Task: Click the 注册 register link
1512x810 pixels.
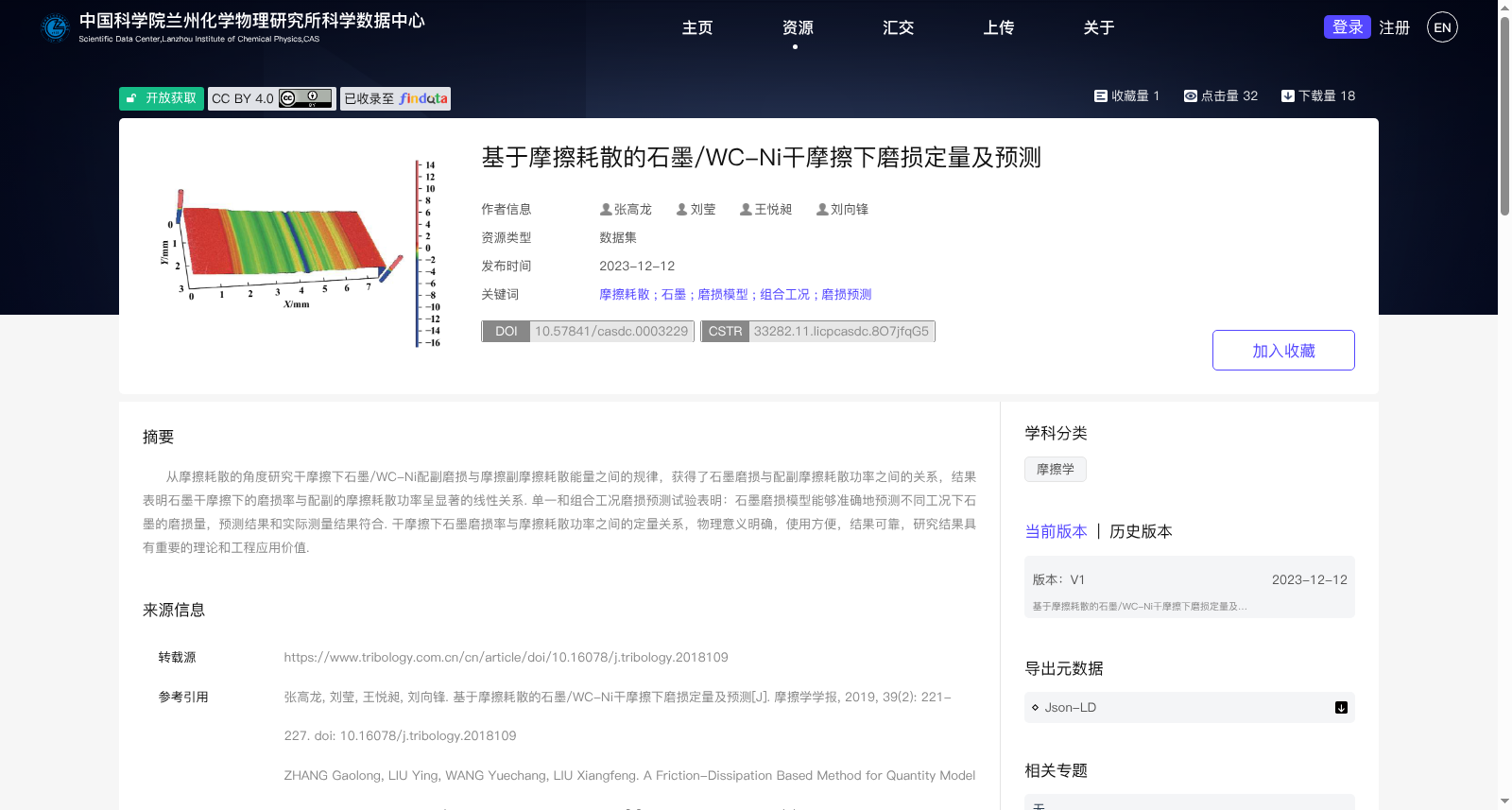Action: coord(1394,27)
